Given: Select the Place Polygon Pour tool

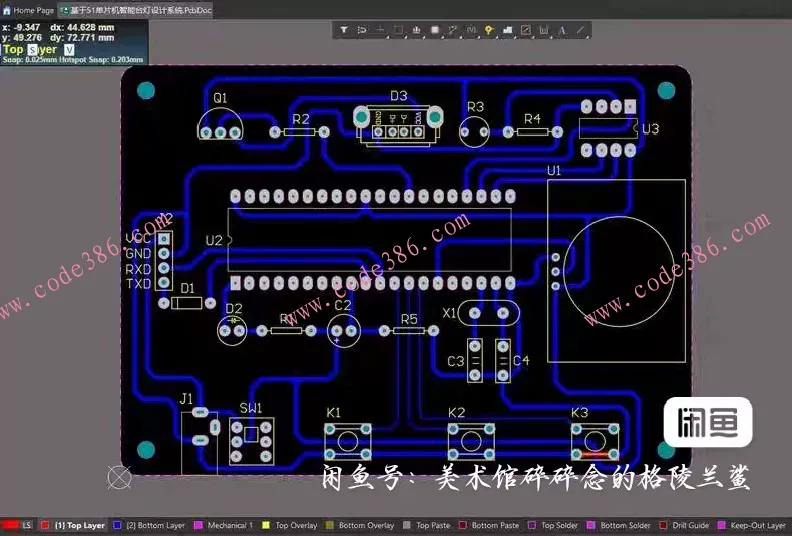Looking at the screenshot, I should [x=507, y=30].
